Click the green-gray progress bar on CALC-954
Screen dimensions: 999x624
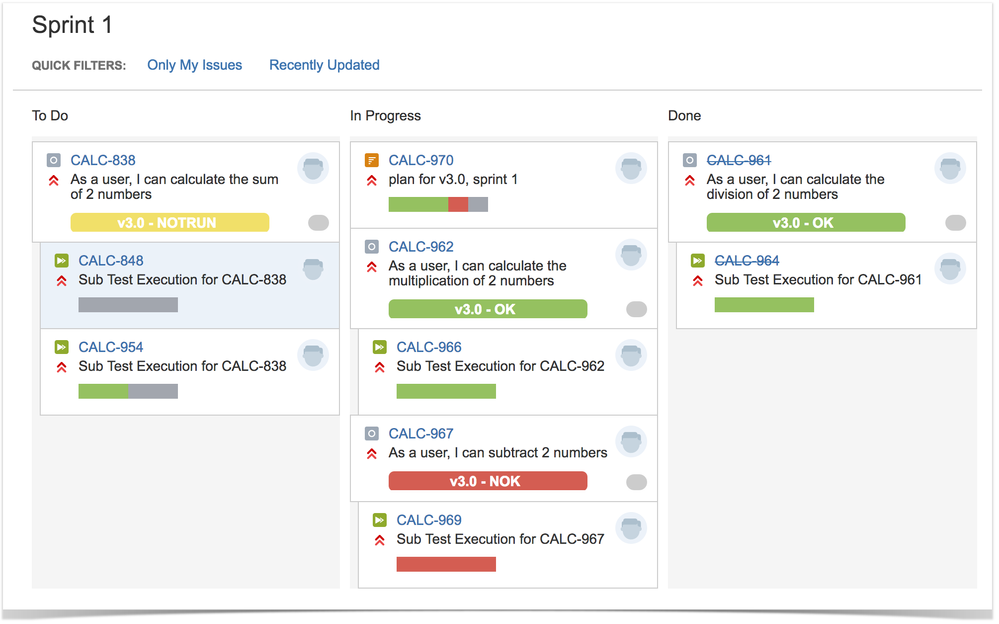[x=128, y=391]
